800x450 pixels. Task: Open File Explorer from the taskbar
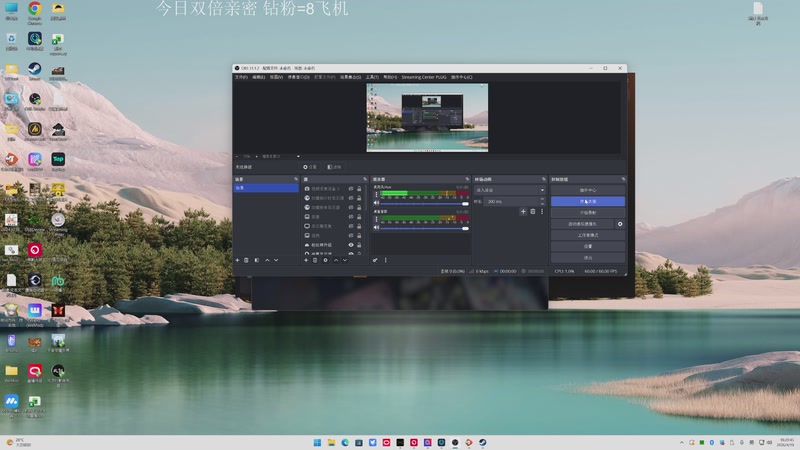click(331, 442)
